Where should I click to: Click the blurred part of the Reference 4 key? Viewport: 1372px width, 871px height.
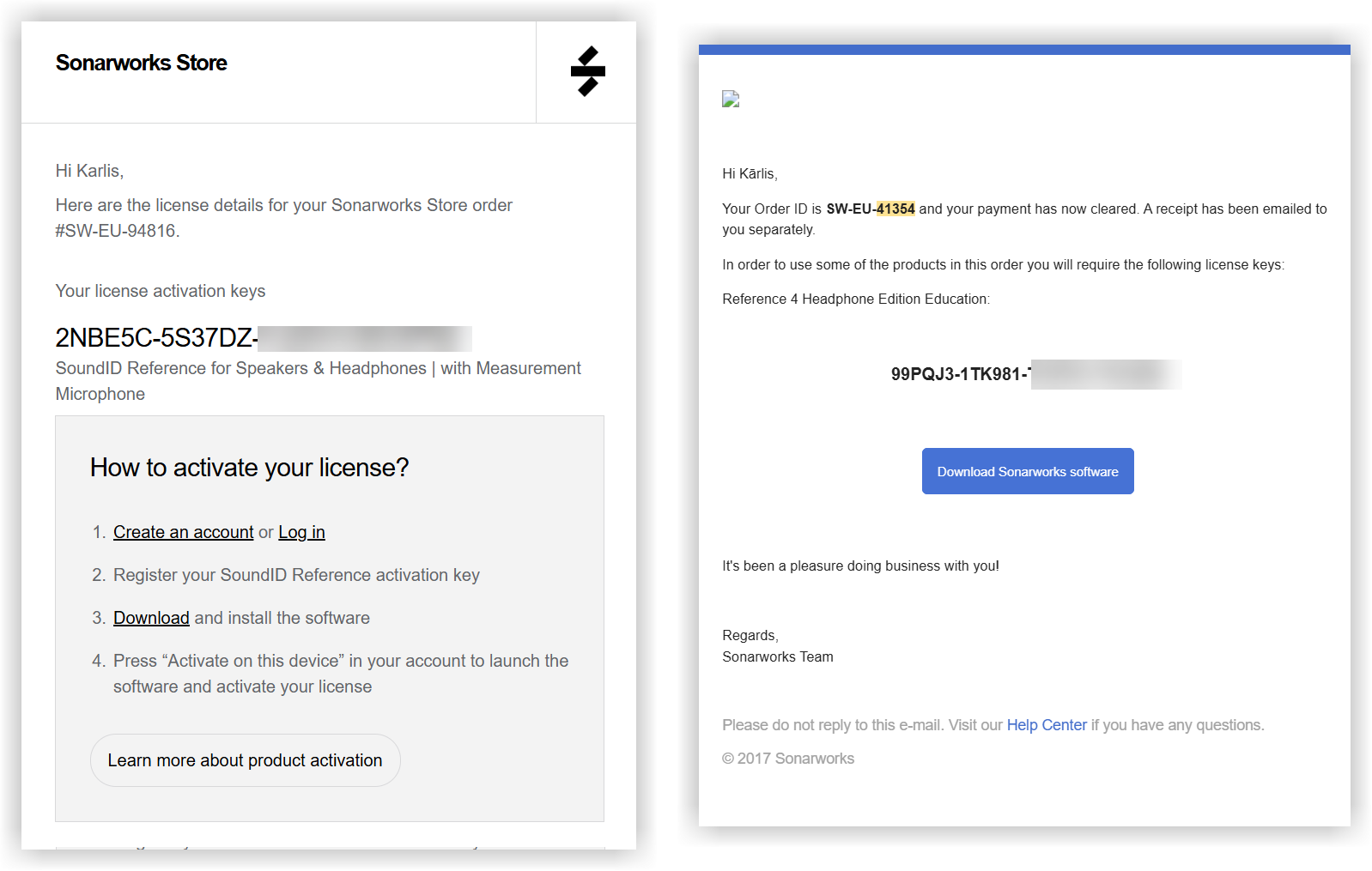pyautogui.click(x=1106, y=374)
